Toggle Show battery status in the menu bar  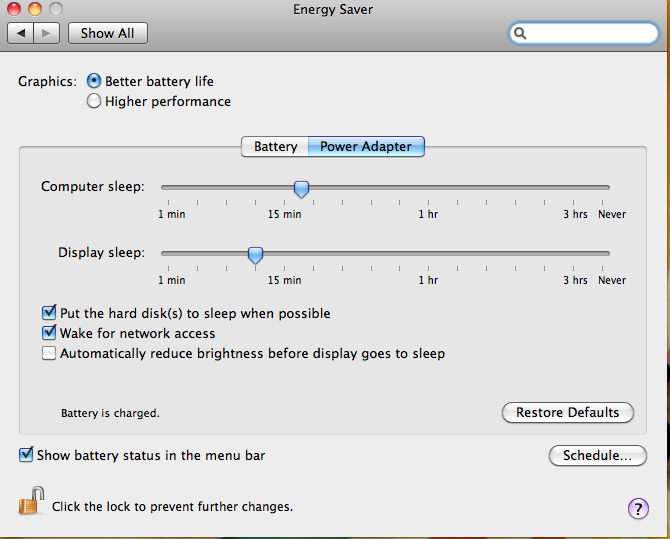(26, 455)
